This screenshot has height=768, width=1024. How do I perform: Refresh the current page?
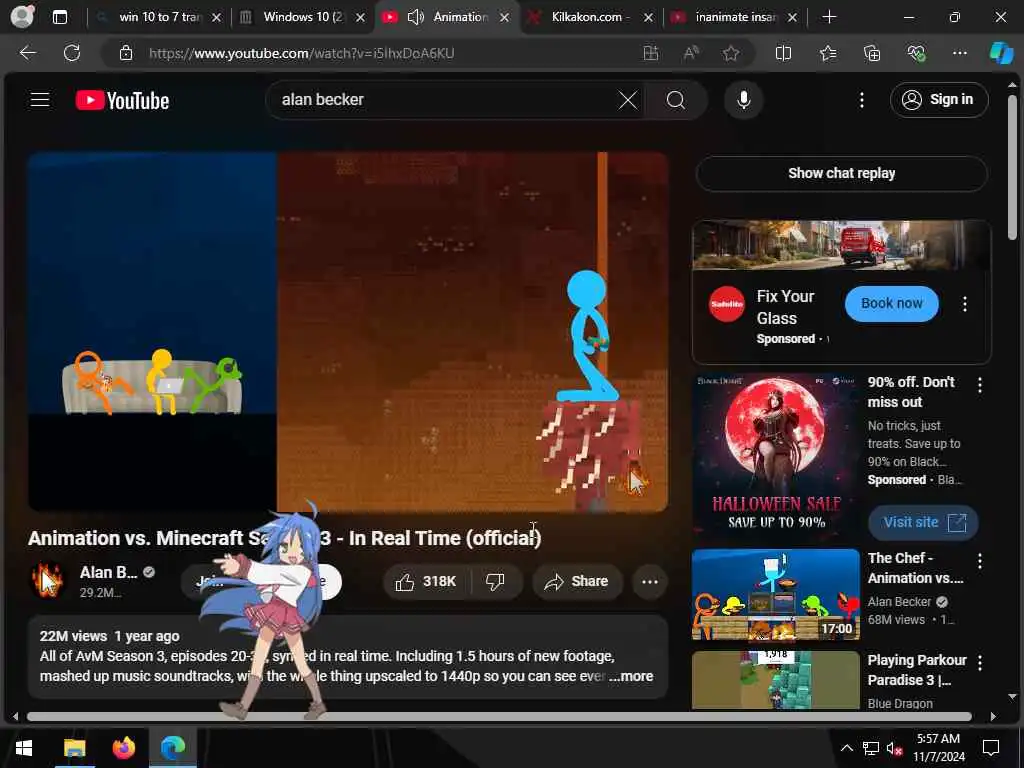72,53
